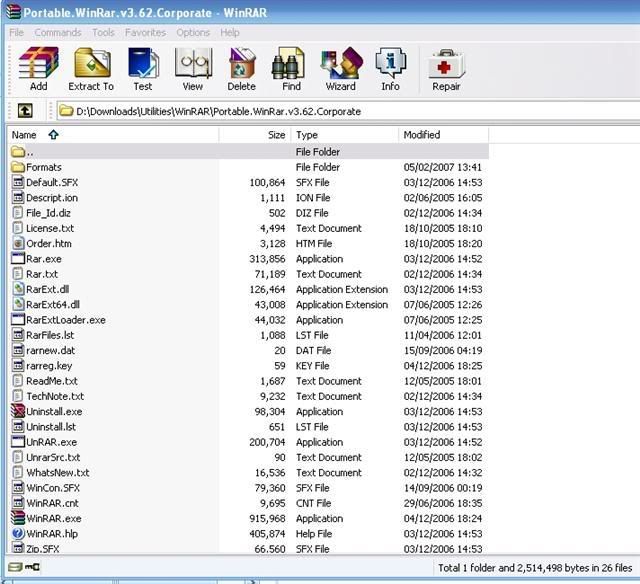
Task: Select the UnRAR.exe application icon
Action: point(18,442)
